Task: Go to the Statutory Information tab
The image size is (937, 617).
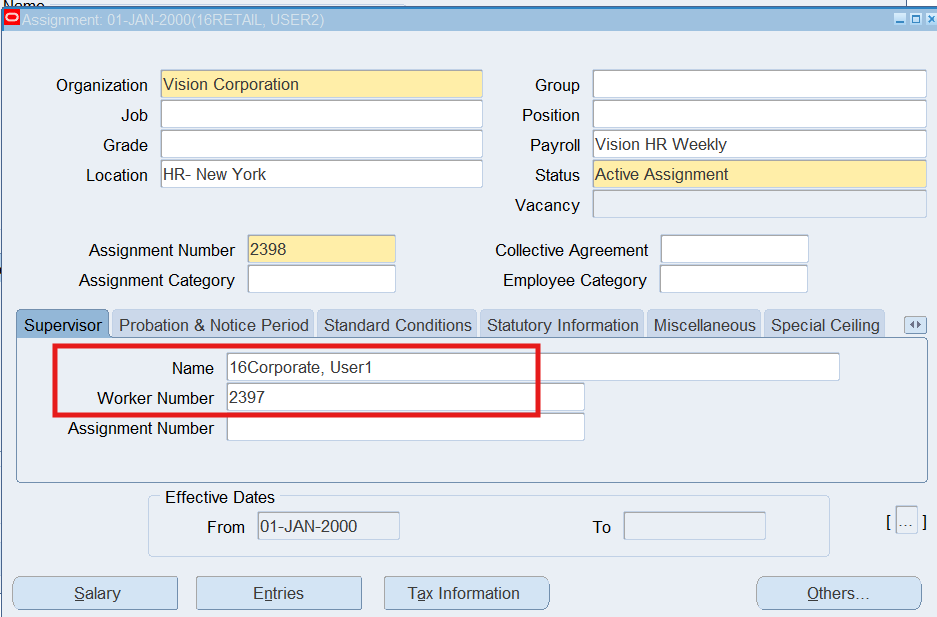Action: point(562,325)
